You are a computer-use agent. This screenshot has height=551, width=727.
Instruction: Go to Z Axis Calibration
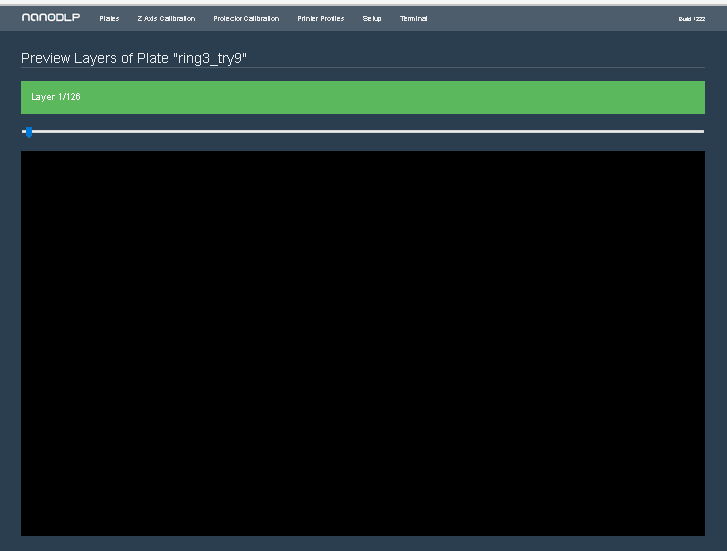tap(166, 19)
